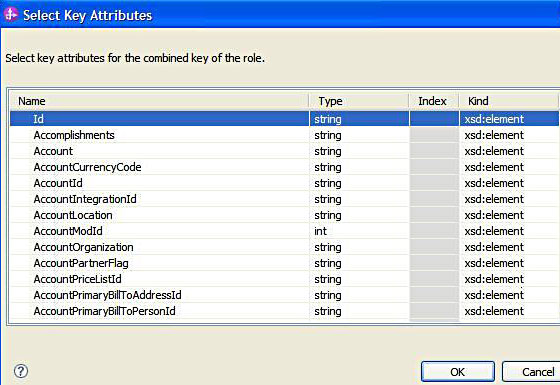
Task: Pick the AccountPartnerFlag row
Action: pos(284,263)
